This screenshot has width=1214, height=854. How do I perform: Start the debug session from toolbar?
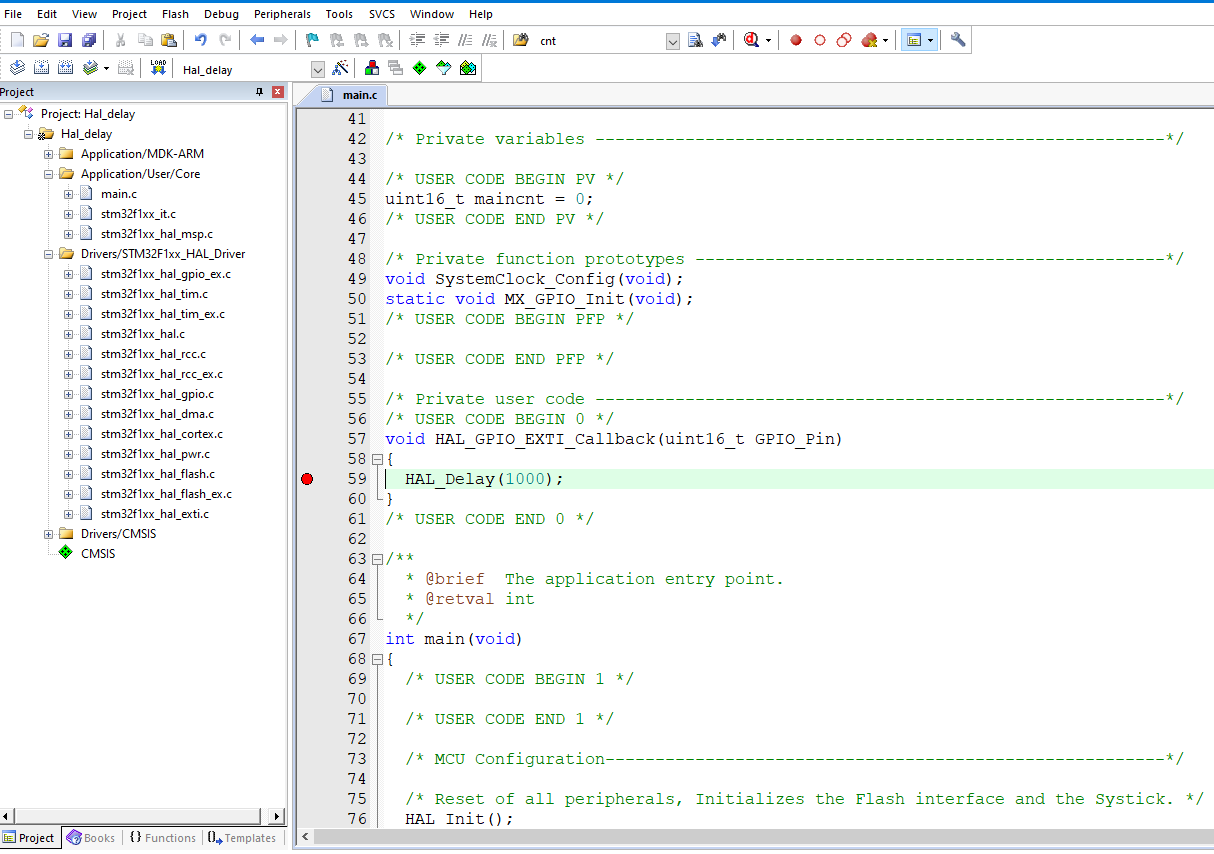coord(751,40)
